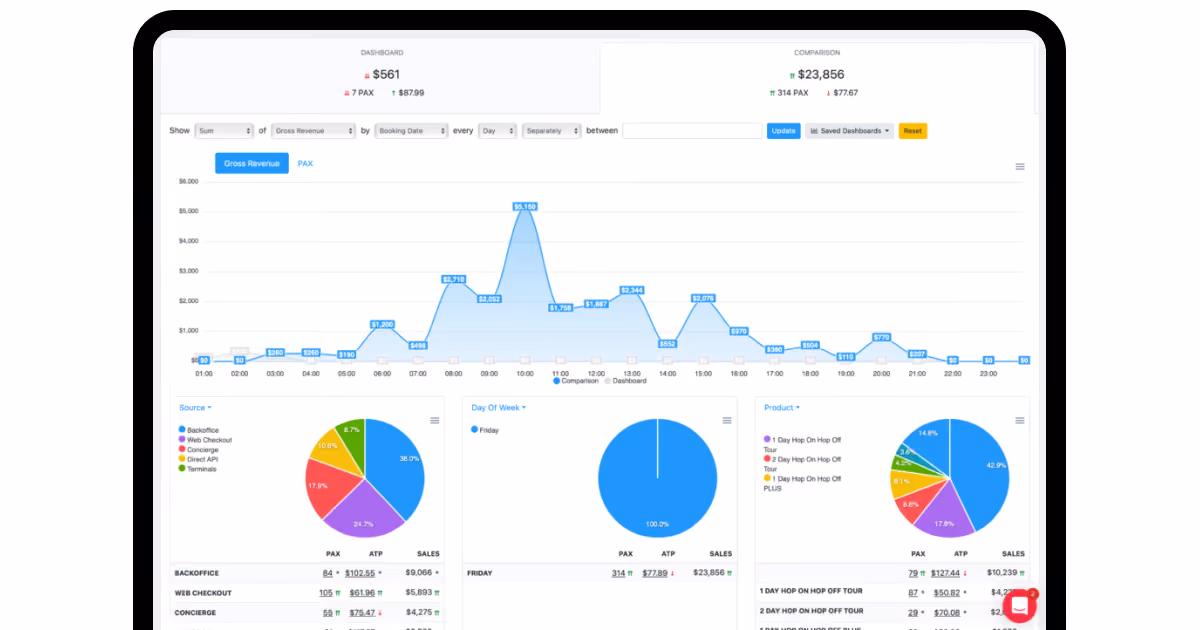Open the Gross Revenue metric dropdown
Image resolution: width=1200 pixels, height=630 pixels.
313,131
